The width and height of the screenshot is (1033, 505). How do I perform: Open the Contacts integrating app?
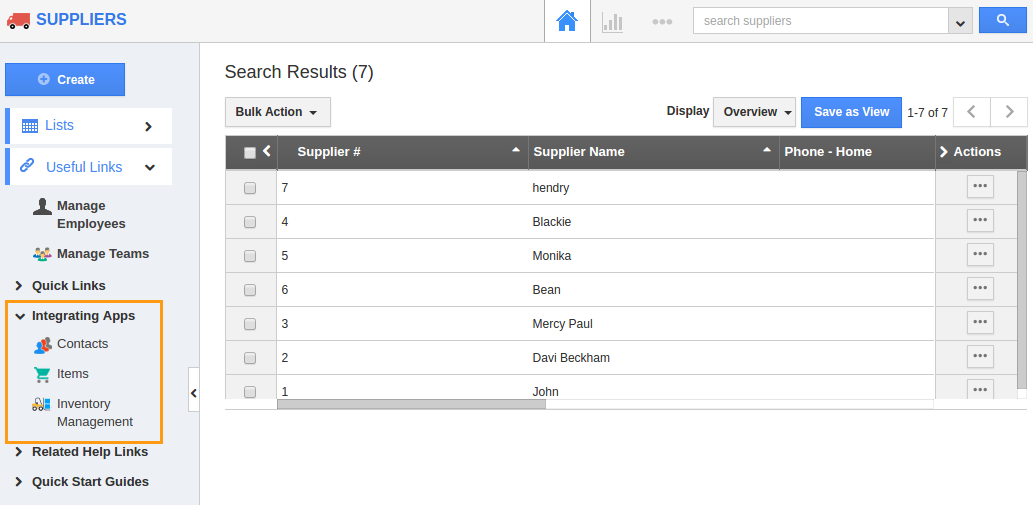click(82, 344)
